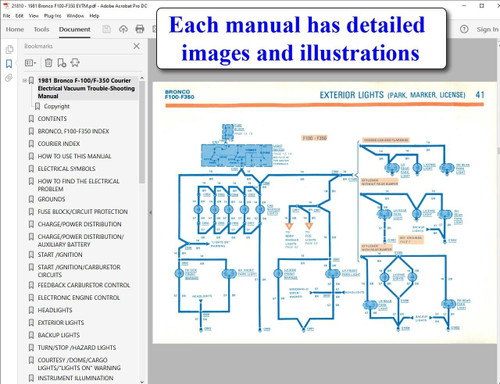
Task: Open the View menu
Action: 34,16
